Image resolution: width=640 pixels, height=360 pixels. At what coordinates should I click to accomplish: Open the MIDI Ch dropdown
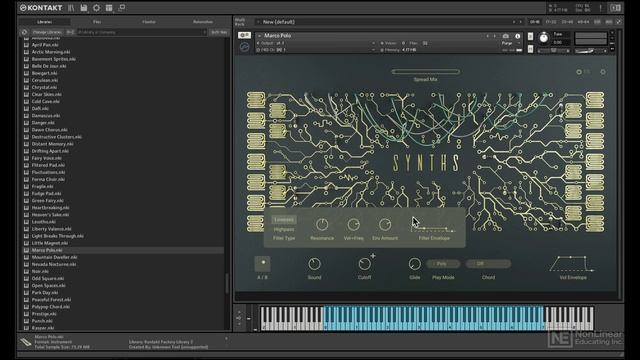[315, 50]
